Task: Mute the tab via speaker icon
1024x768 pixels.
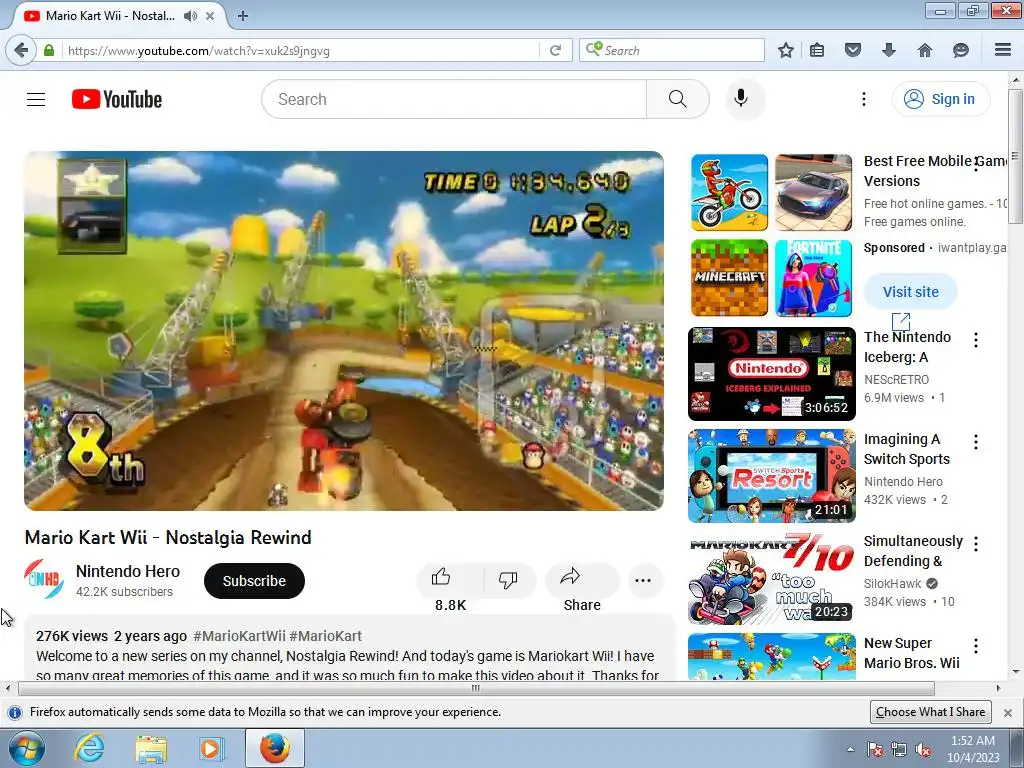Action: pos(190,16)
